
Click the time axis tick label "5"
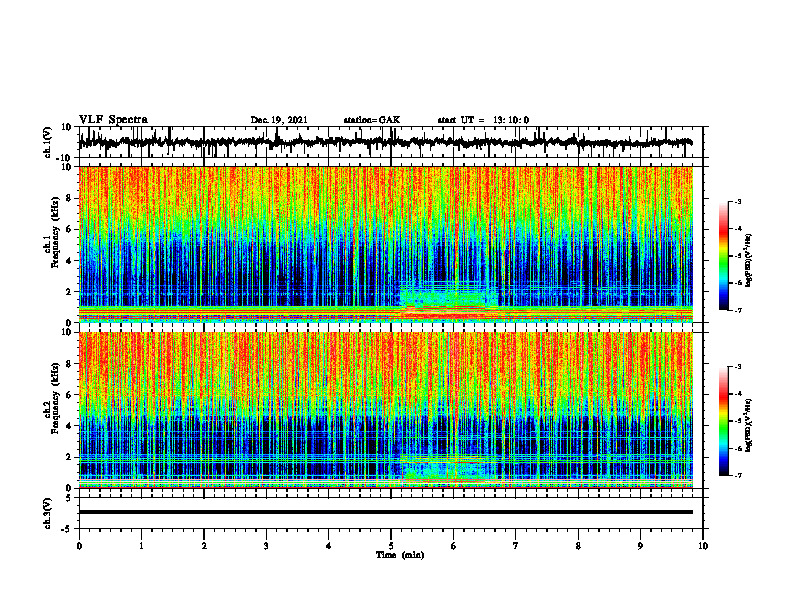click(x=391, y=546)
